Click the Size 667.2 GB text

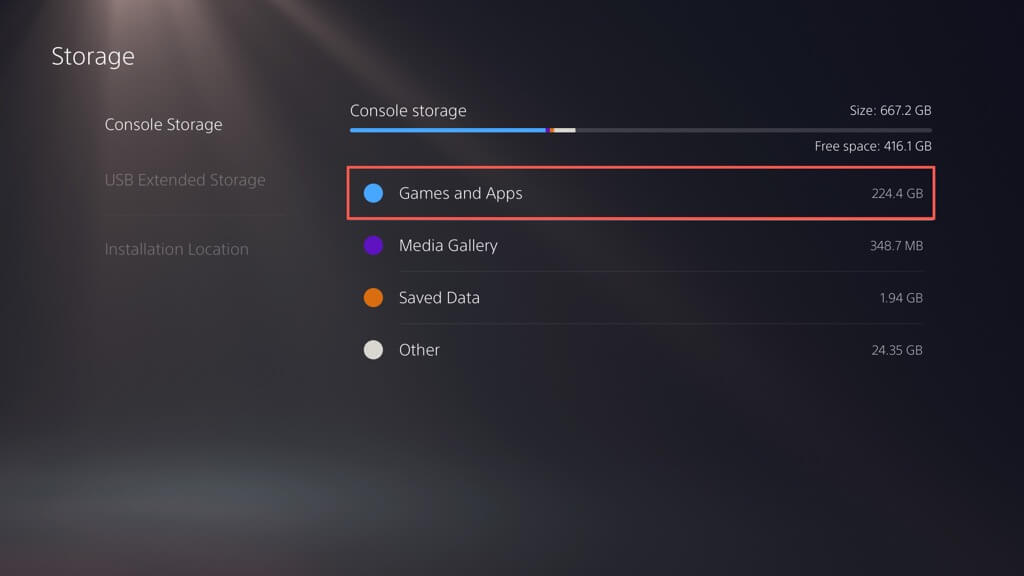pyautogui.click(x=890, y=110)
